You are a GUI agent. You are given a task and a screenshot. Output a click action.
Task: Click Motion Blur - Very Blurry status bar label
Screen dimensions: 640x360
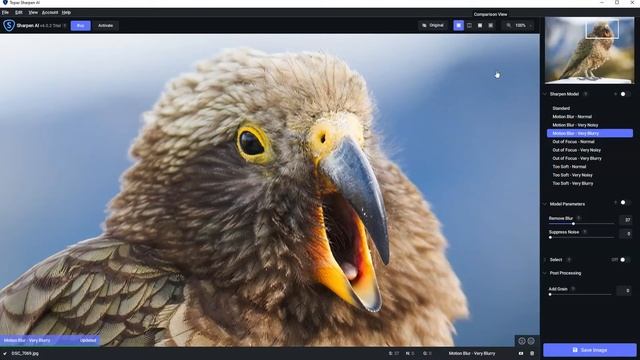(472, 353)
